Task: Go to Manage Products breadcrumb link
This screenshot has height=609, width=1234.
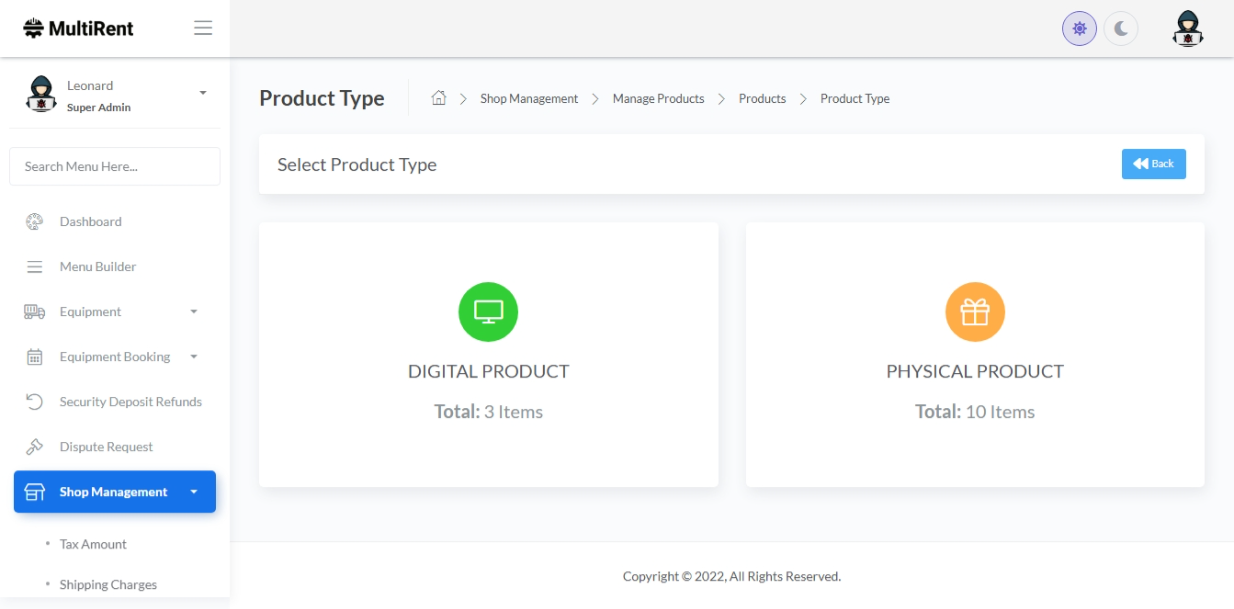Action: pyautogui.click(x=658, y=99)
